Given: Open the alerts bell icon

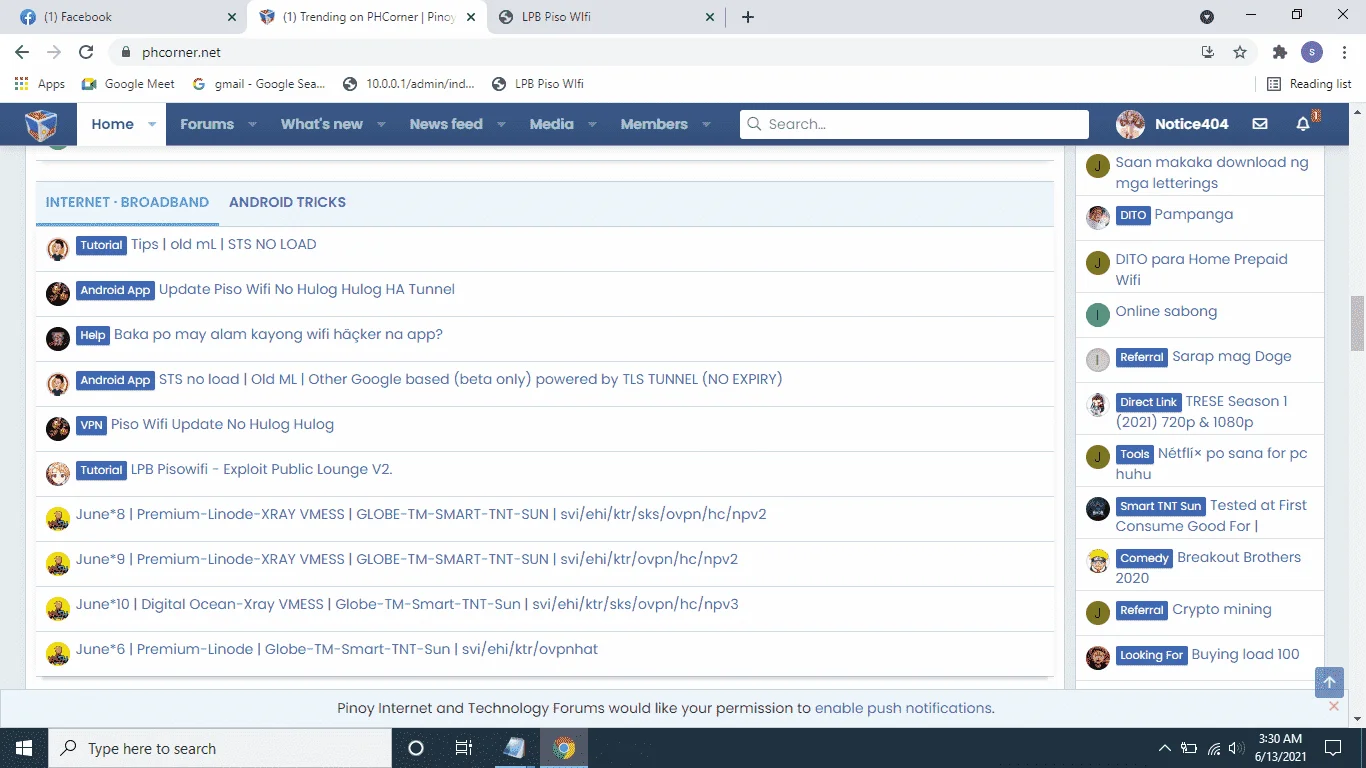Looking at the screenshot, I should coord(1303,124).
